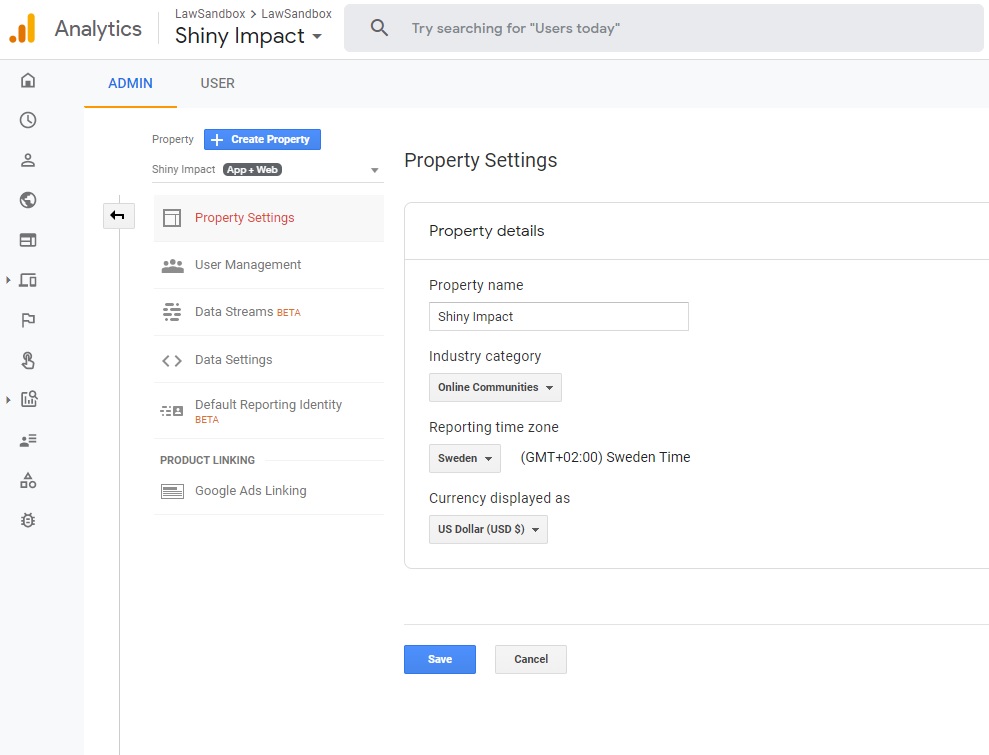Image resolution: width=989 pixels, height=755 pixels.
Task: Click the Analytics logo
Action: [23, 28]
